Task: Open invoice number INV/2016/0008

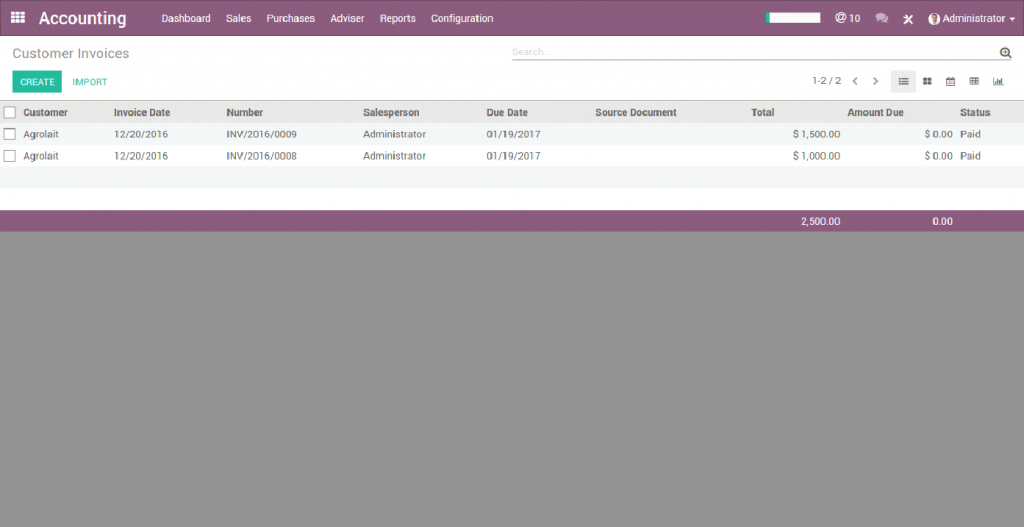Action: [261, 155]
